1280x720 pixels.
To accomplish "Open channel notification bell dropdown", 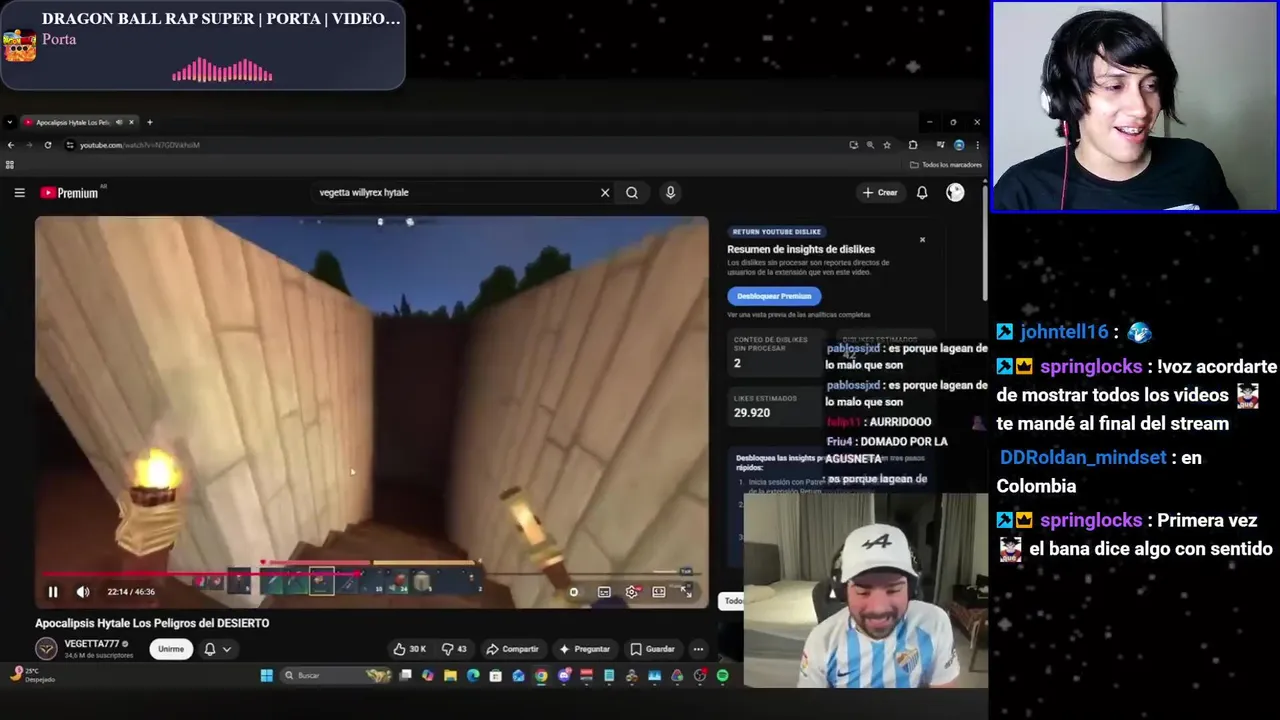I will coord(218,649).
